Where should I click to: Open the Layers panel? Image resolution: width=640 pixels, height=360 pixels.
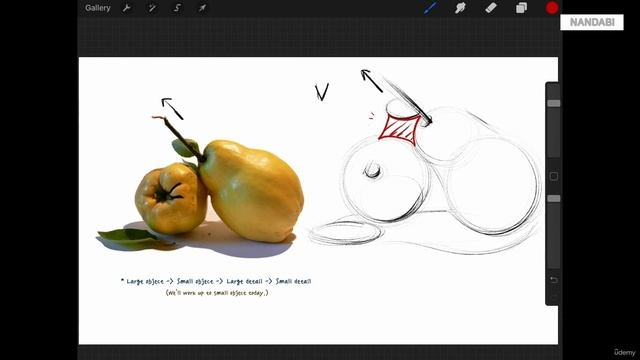[x=521, y=8]
